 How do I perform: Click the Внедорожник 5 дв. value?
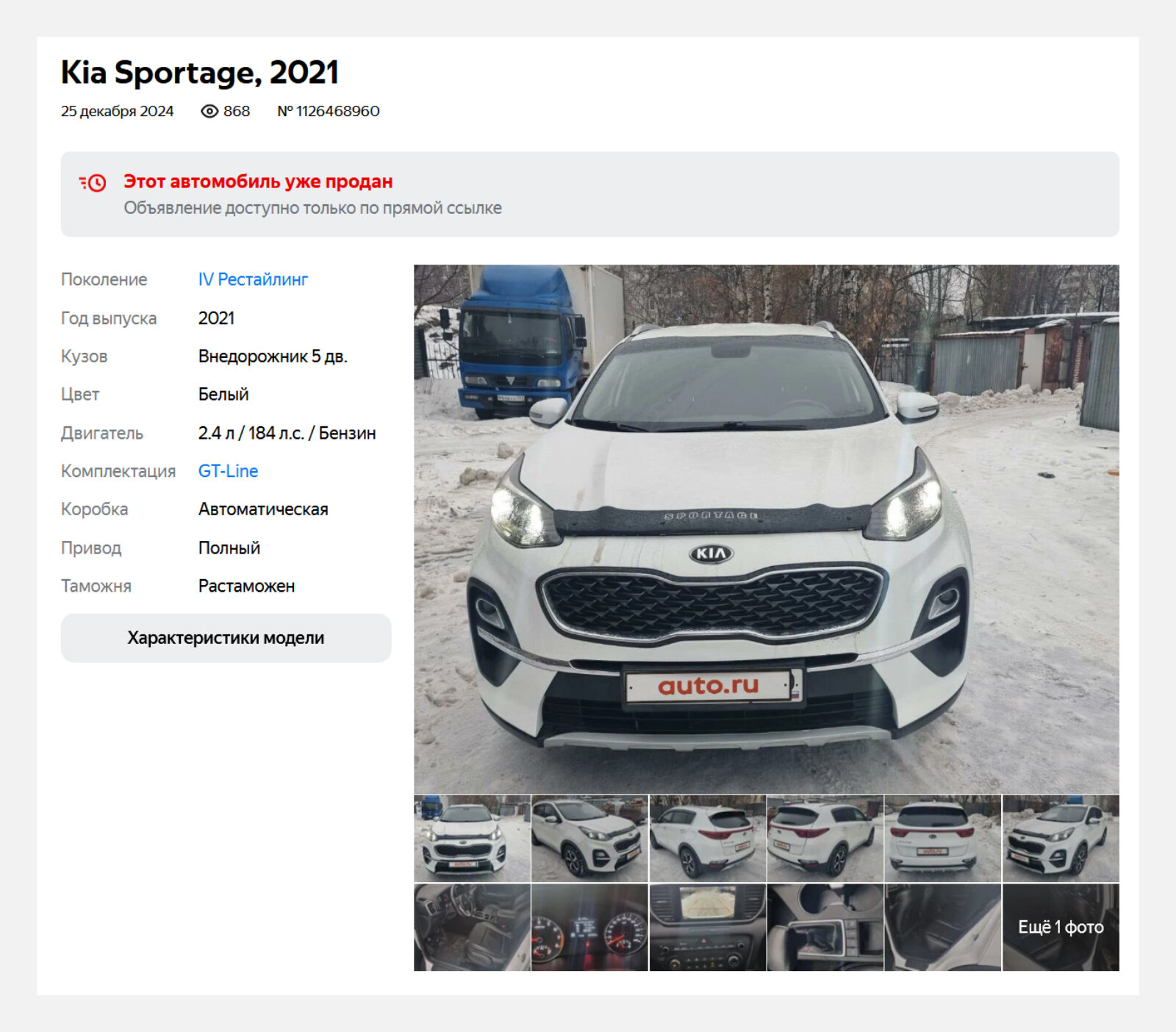point(273,356)
